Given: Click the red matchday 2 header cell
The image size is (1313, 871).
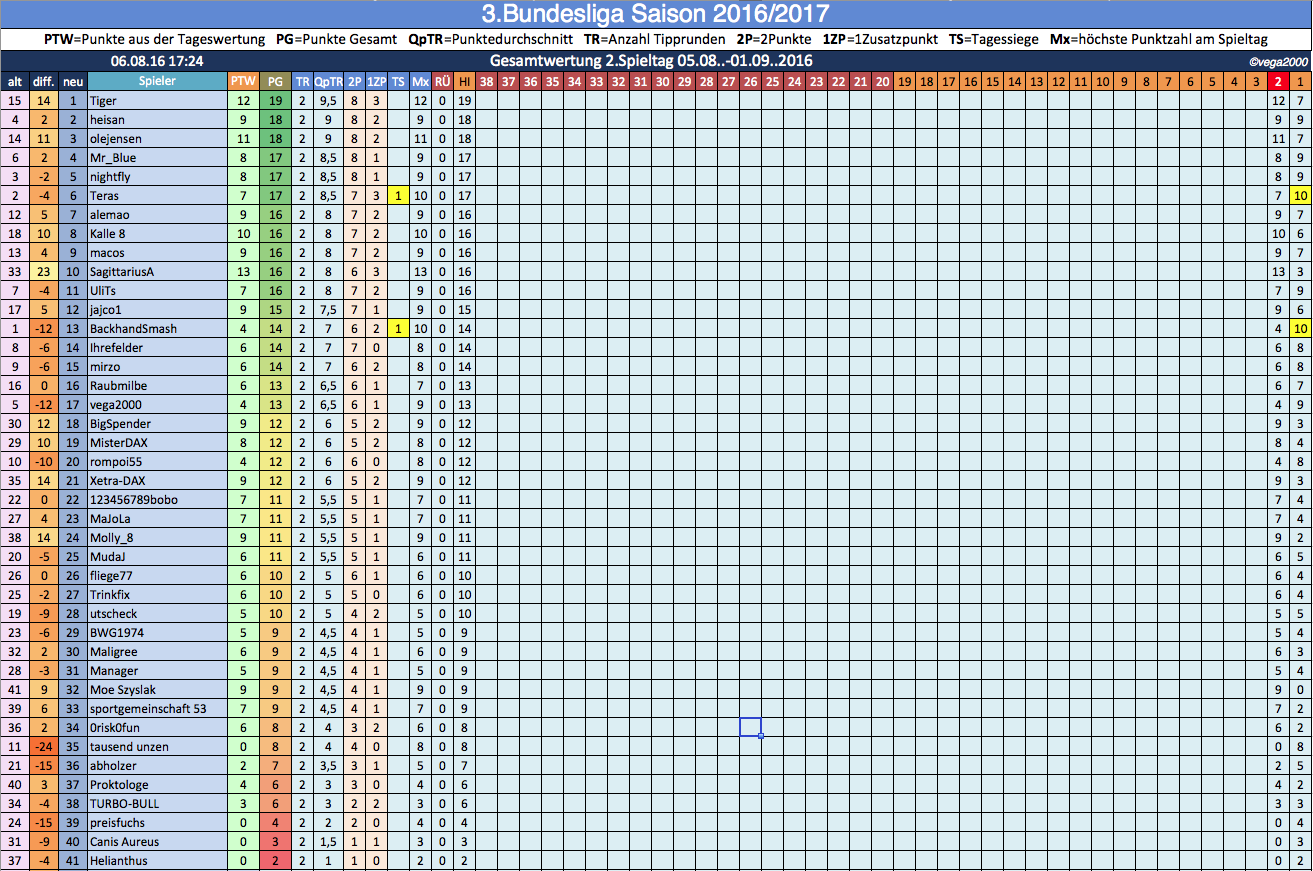Looking at the screenshot, I should pos(1278,81).
